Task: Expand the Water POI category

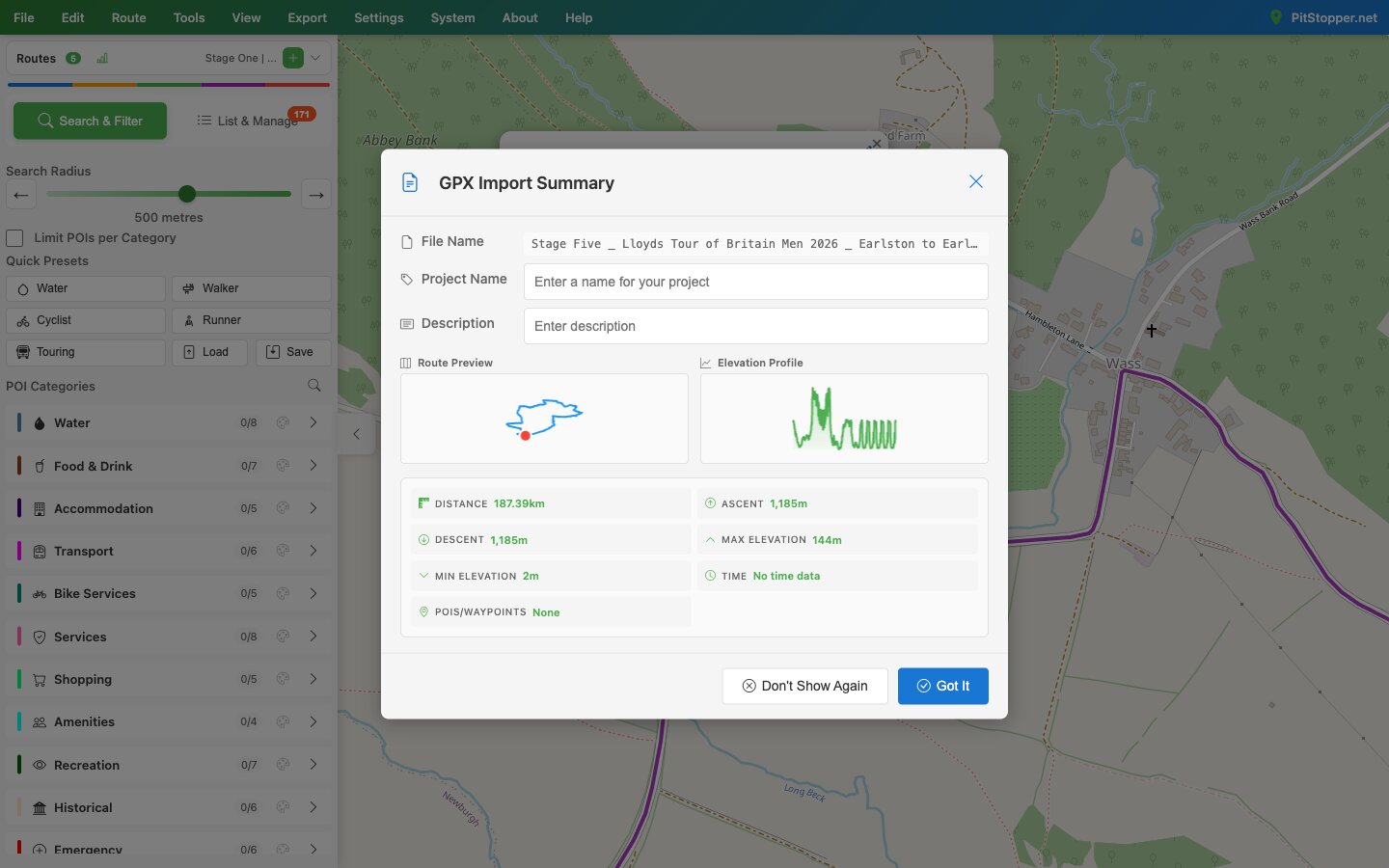Action: (313, 422)
